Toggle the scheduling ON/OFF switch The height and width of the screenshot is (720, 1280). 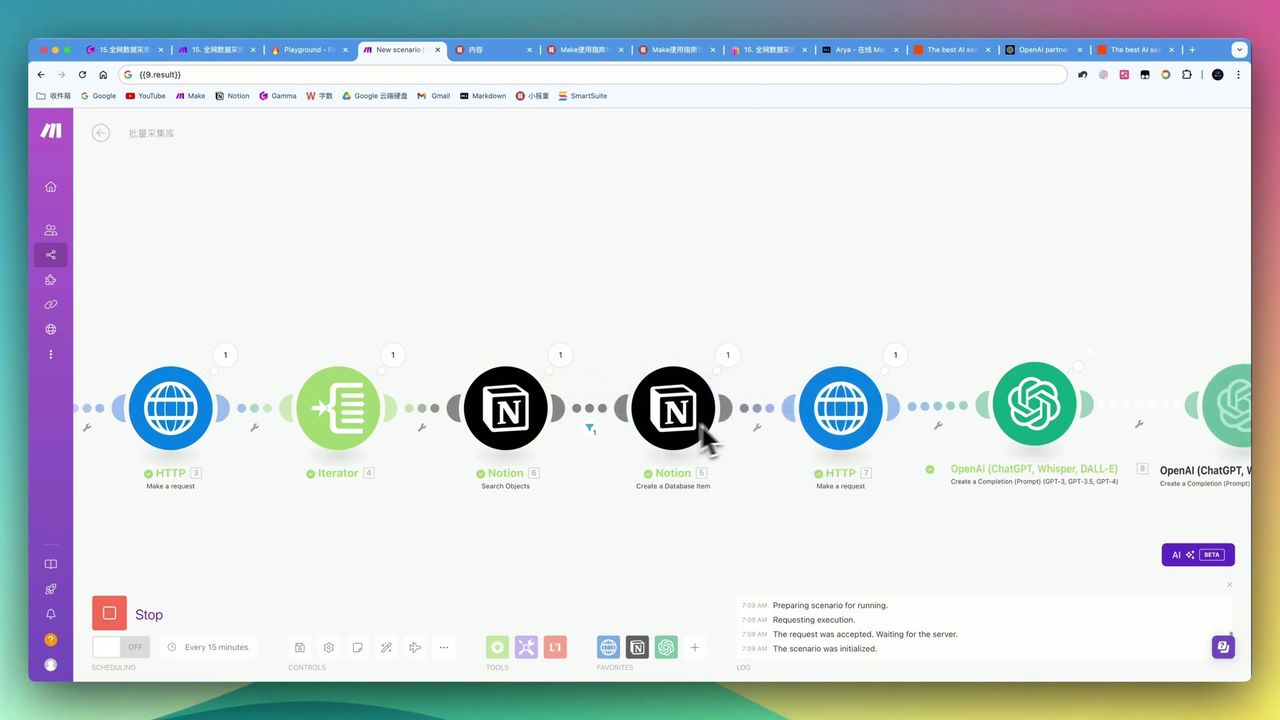120,647
